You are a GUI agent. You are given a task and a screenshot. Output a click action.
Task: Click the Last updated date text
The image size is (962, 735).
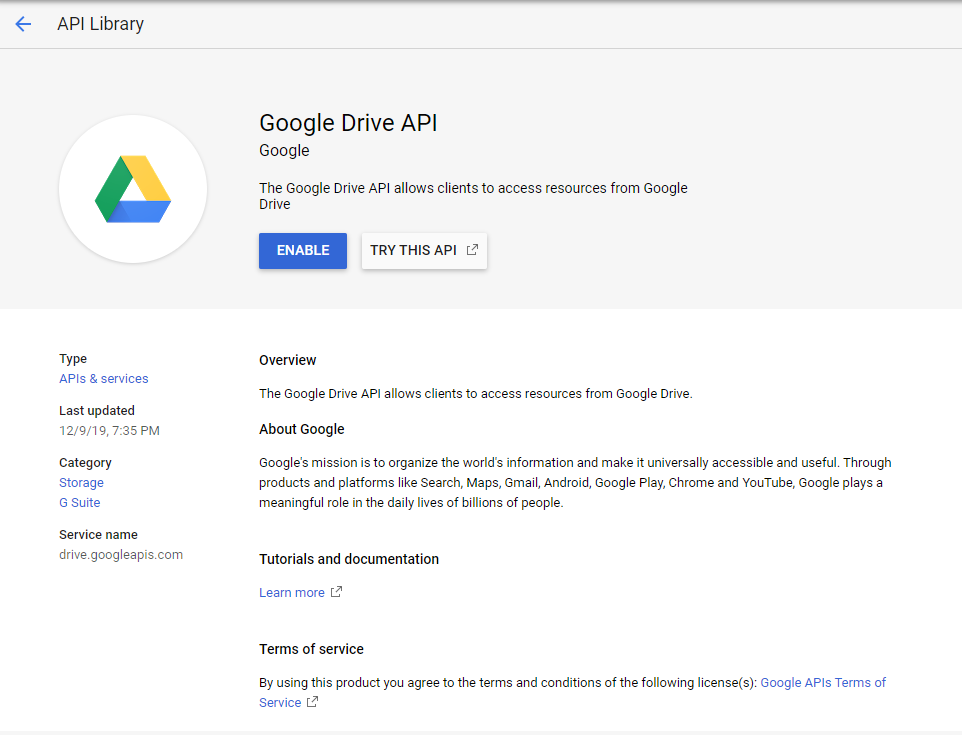[x=109, y=431]
